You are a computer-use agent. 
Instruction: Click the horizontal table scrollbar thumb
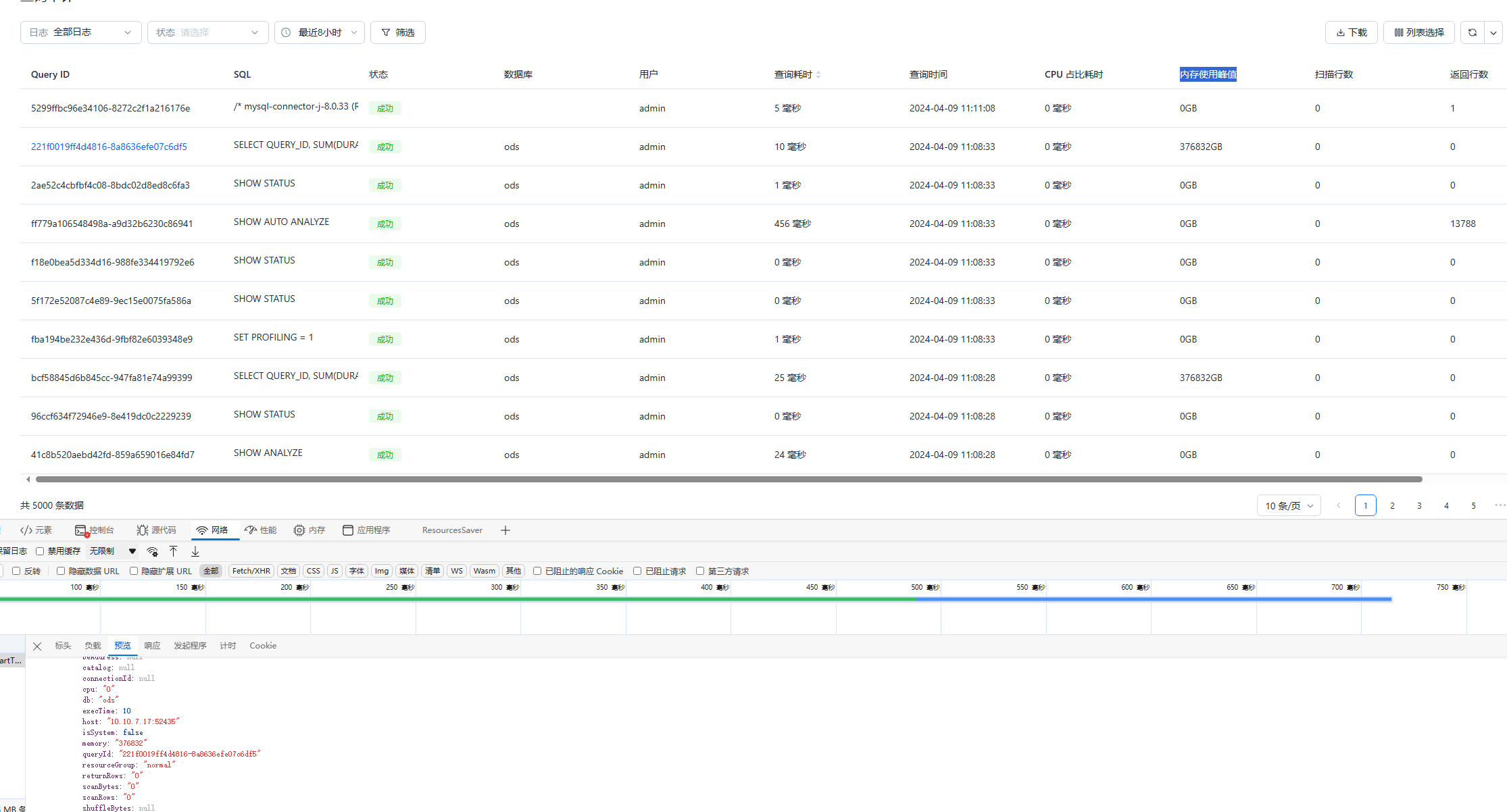coord(728,479)
